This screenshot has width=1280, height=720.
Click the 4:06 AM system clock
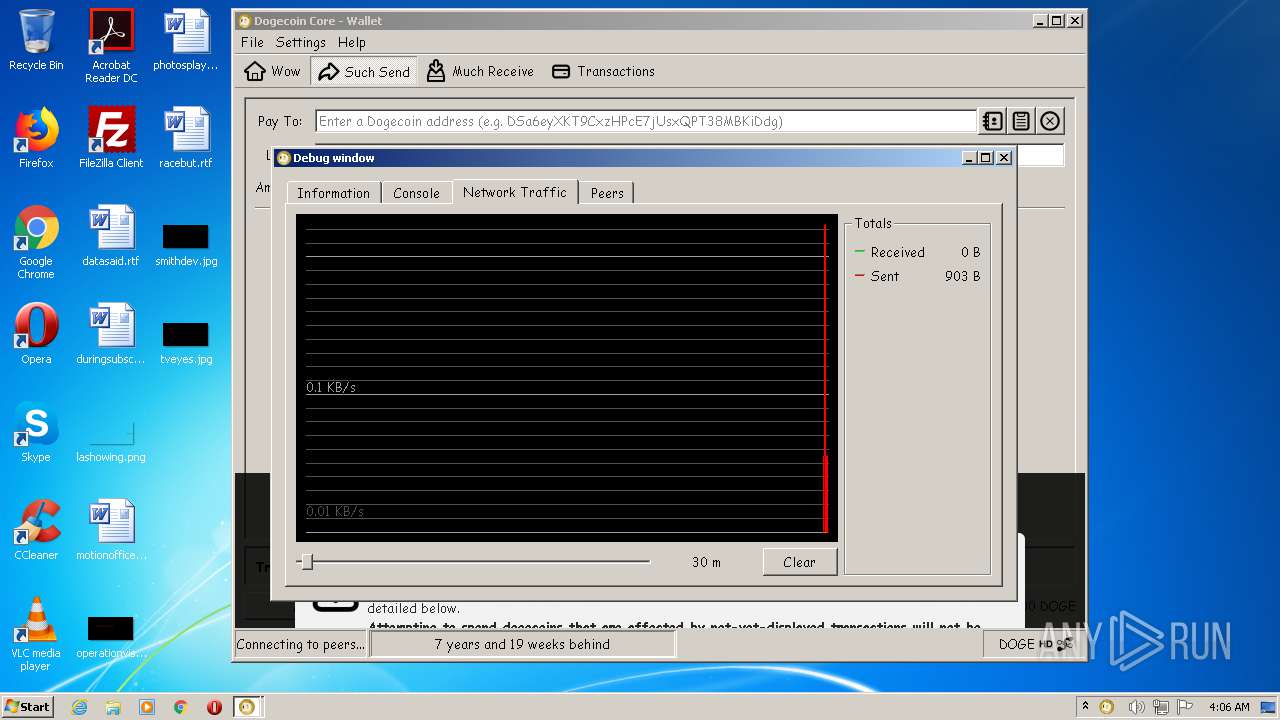1229,707
